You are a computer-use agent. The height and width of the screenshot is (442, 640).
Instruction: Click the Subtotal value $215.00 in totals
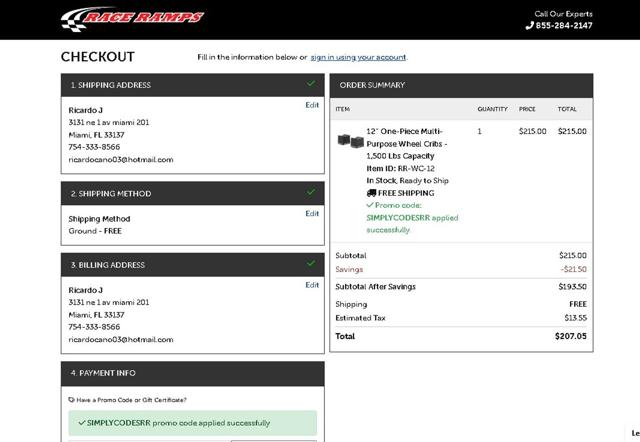coord(573,255)
